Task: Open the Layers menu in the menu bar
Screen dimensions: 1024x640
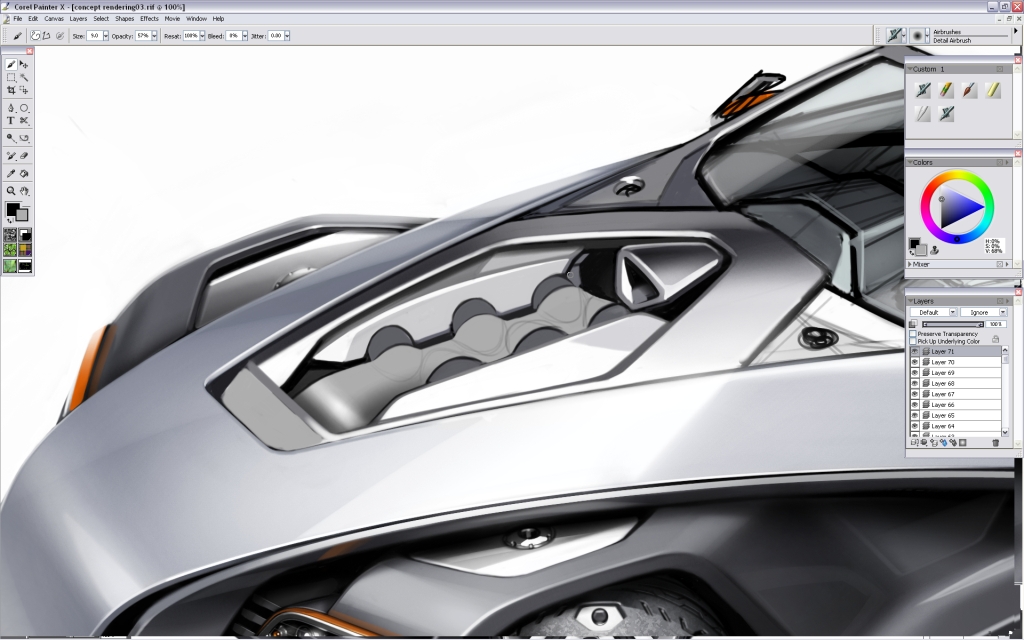Action: tap(77, 17)
